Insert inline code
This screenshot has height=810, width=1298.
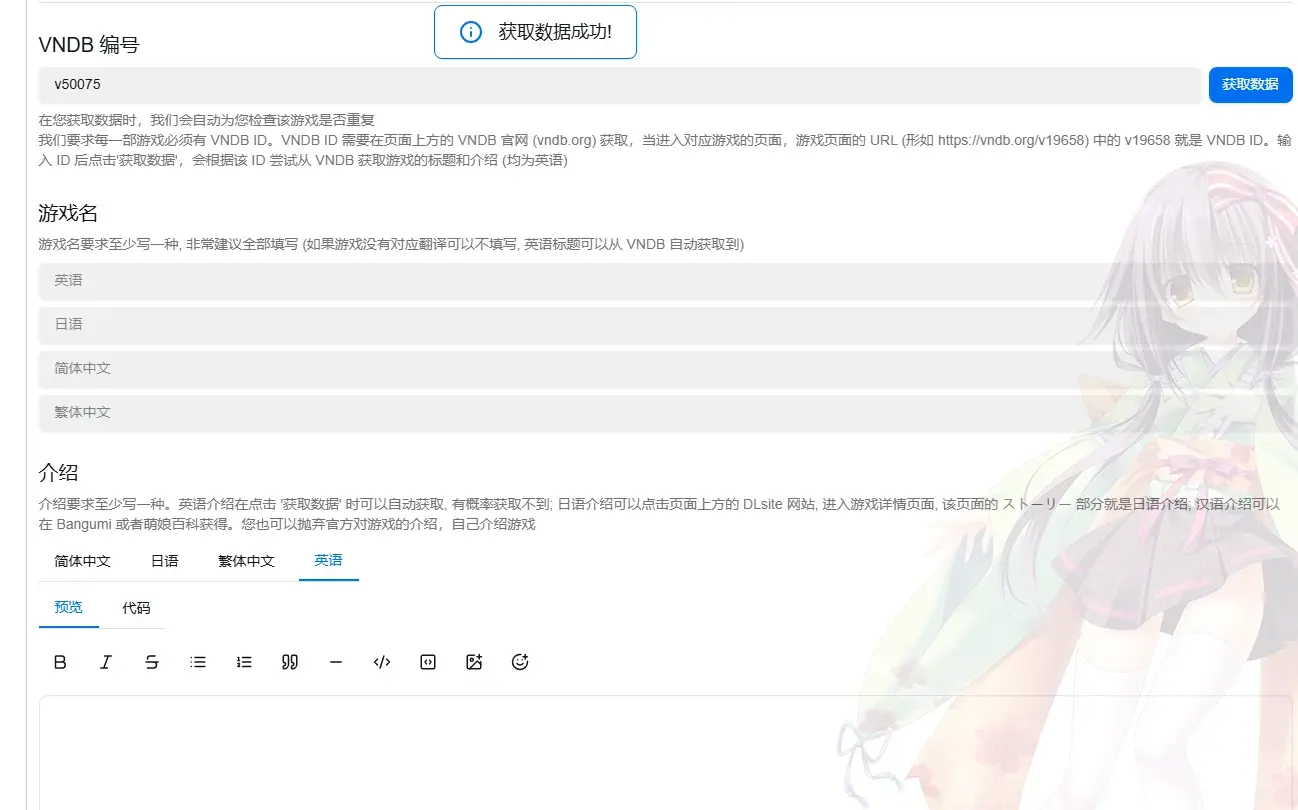click(382, 662)
